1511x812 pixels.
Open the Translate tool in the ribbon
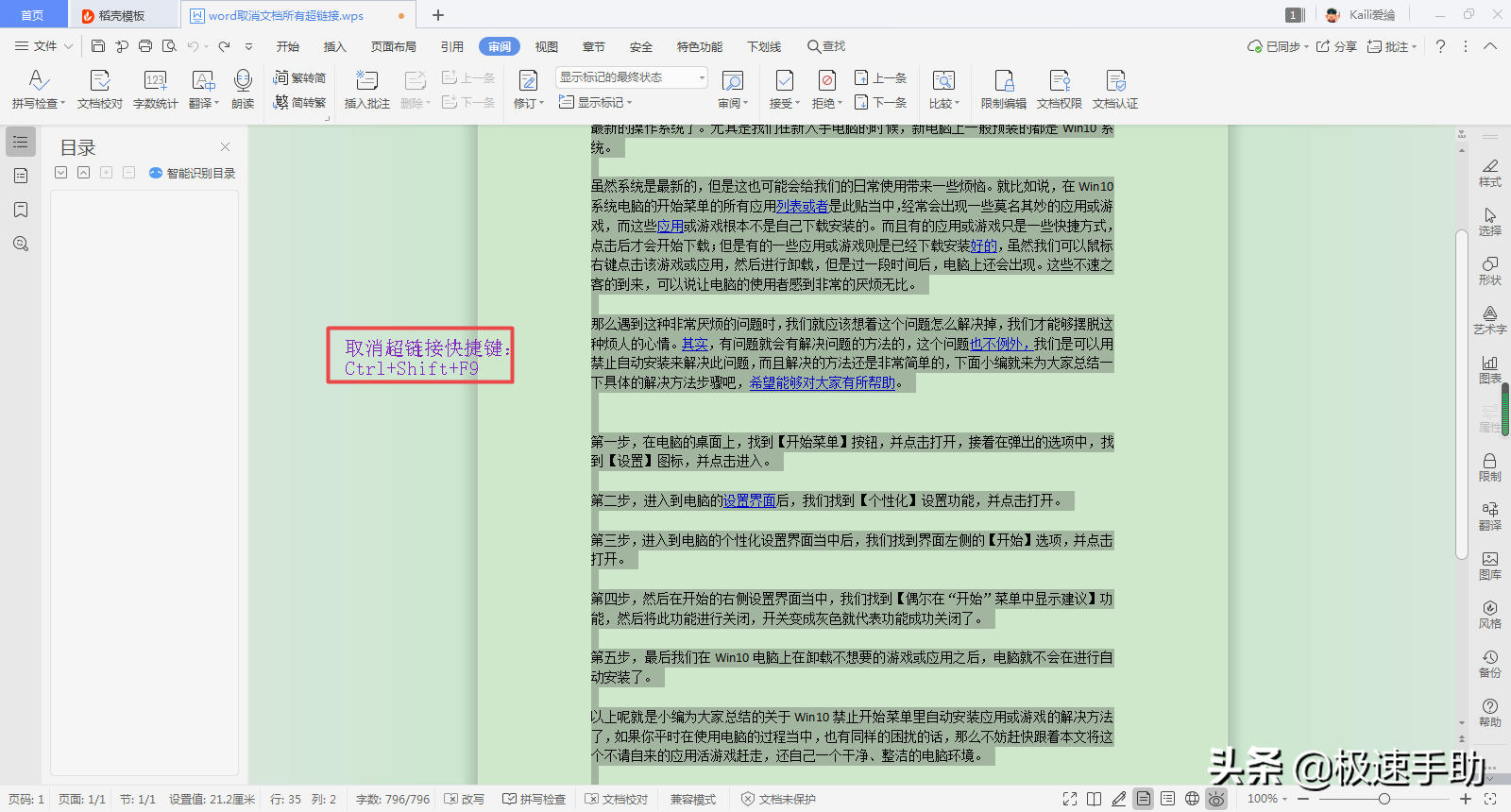pyautogui.click(x=203, y=90)
